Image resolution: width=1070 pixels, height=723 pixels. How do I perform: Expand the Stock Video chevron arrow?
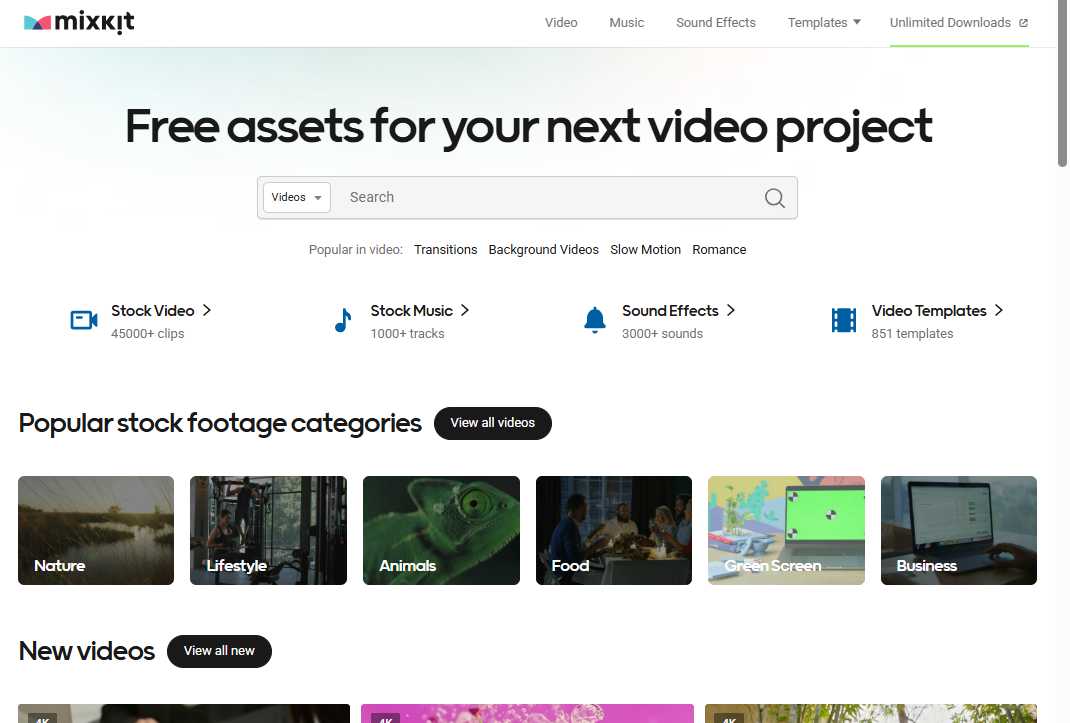(x=207, y=310)
